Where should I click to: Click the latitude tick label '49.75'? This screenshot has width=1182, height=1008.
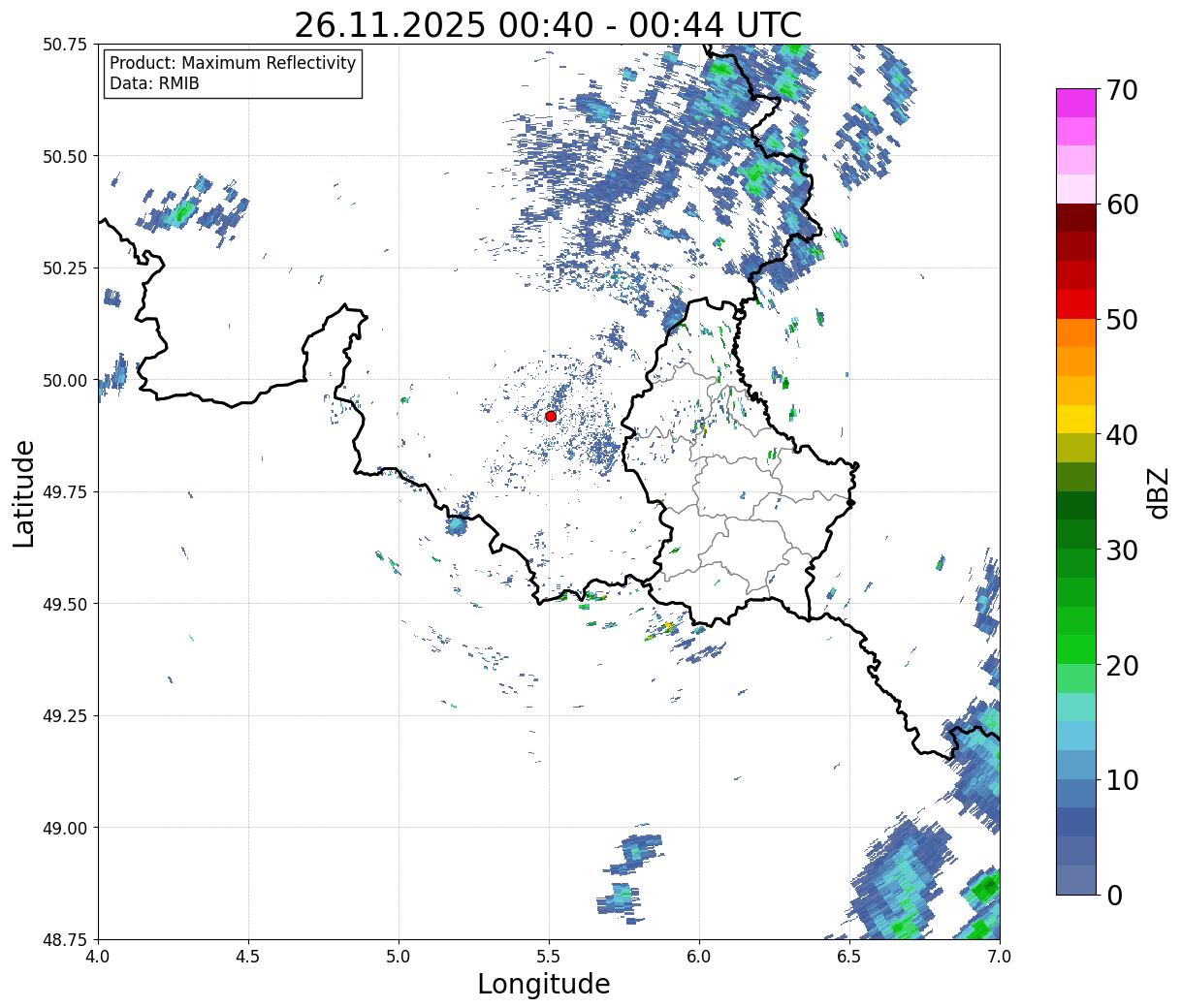click(x=65, y=492)
